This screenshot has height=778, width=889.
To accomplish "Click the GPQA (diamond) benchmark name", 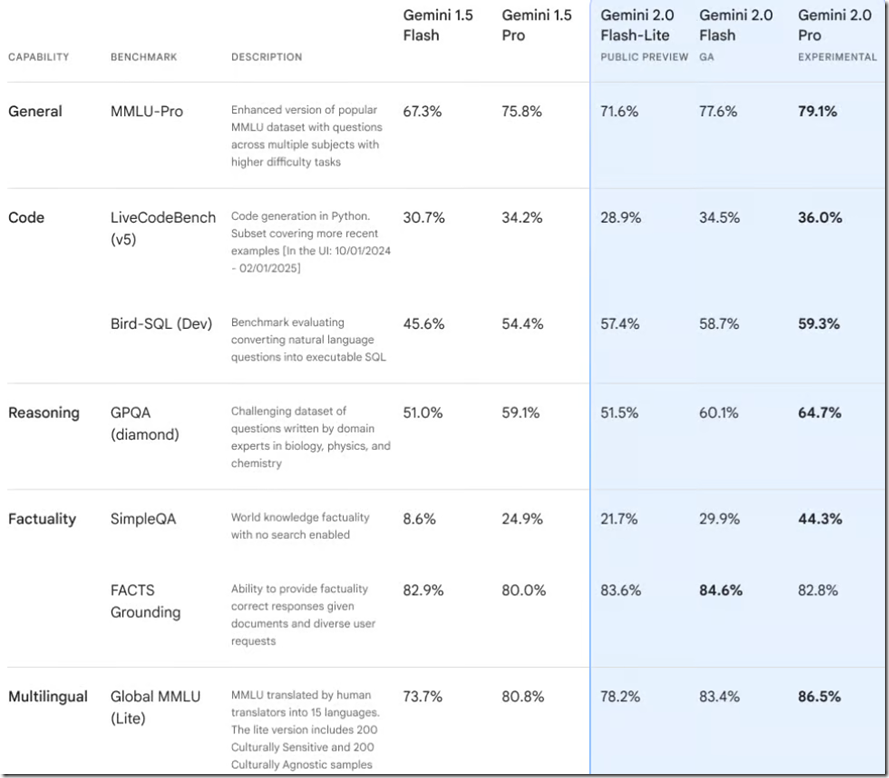I will click(x=144, y=422).
